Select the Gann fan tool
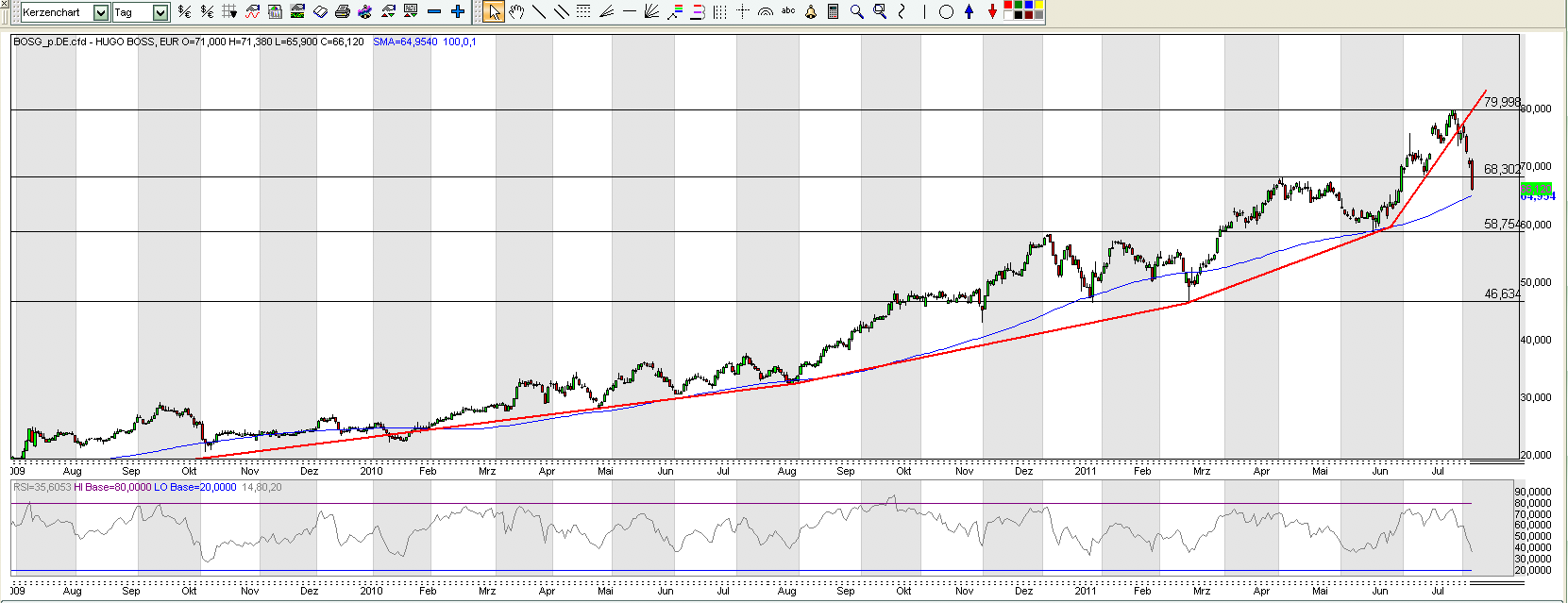The height and width of the screenshot is (603, 1568). click(651, 11)
